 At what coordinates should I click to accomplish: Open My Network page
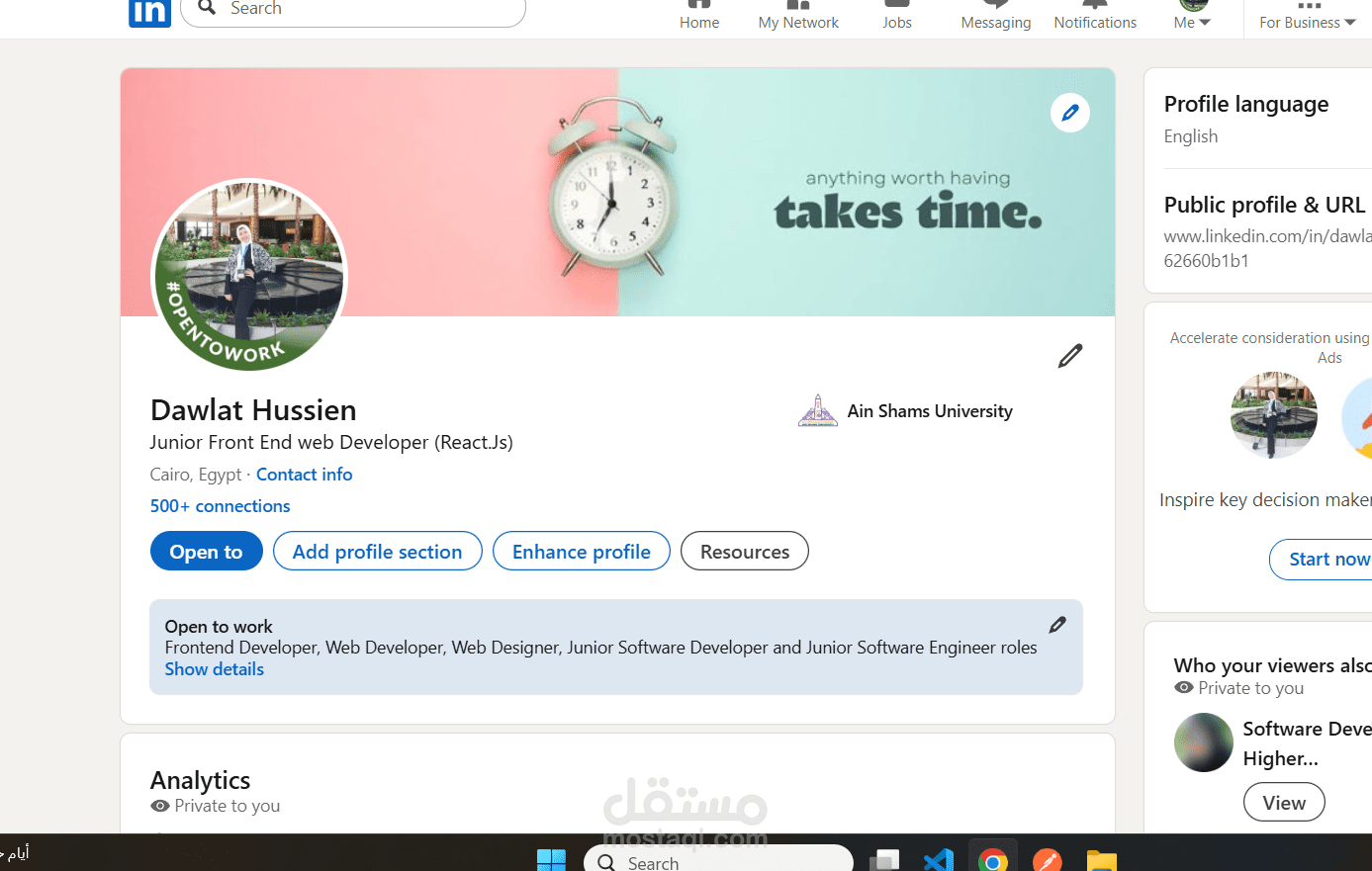[x=798, y=16]
